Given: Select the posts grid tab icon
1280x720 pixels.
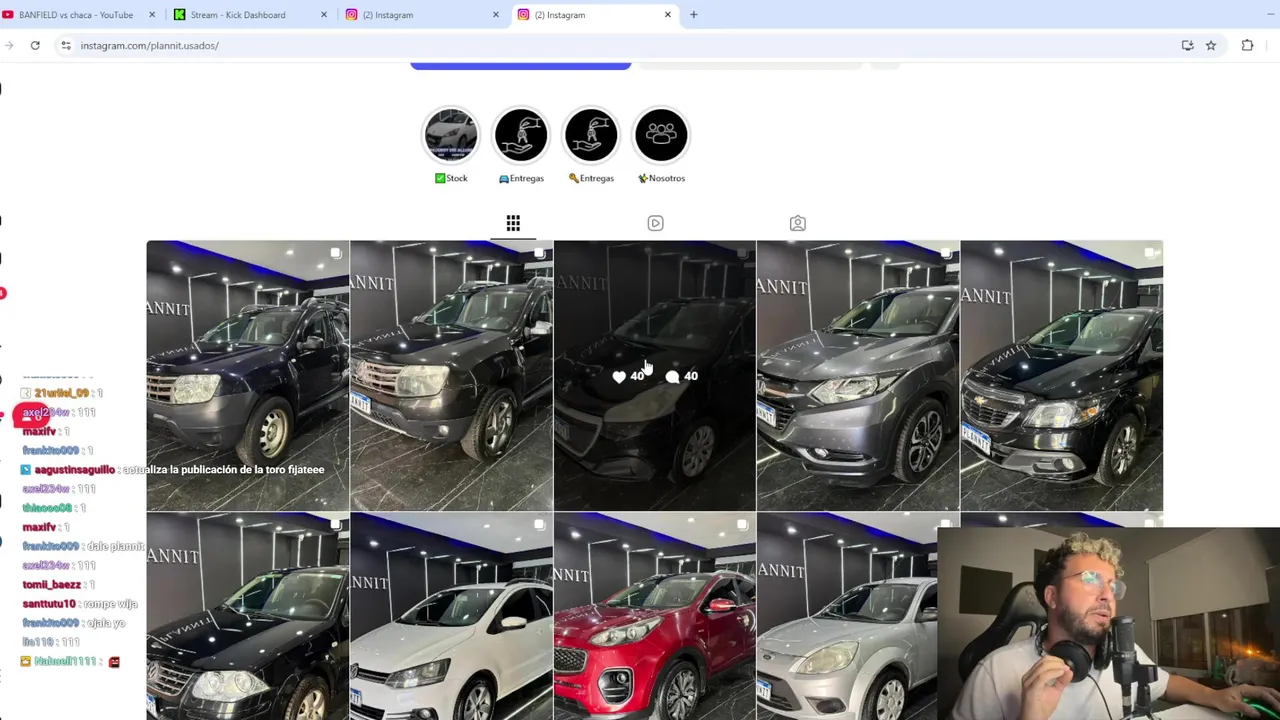Looking at the screenshot, I should 513,223.
